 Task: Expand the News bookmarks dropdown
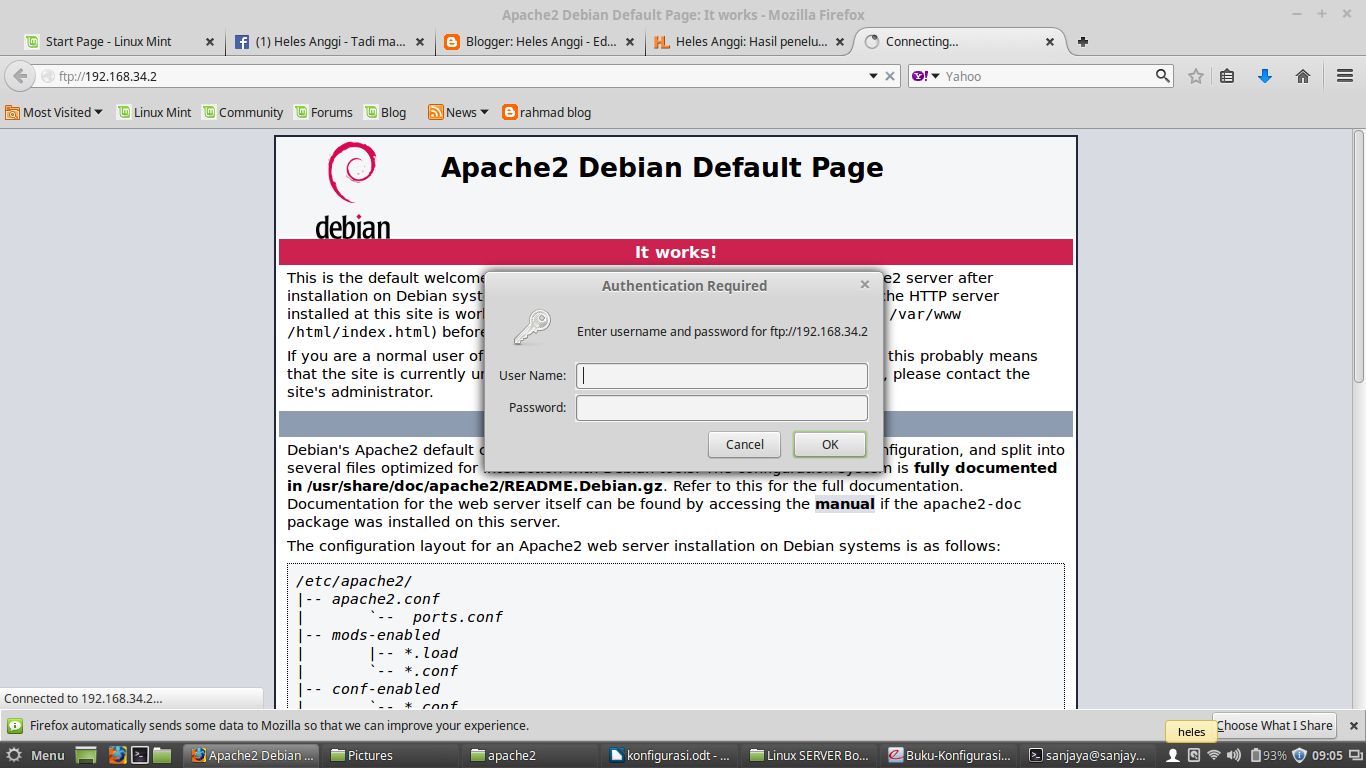[x=458, y=112]
